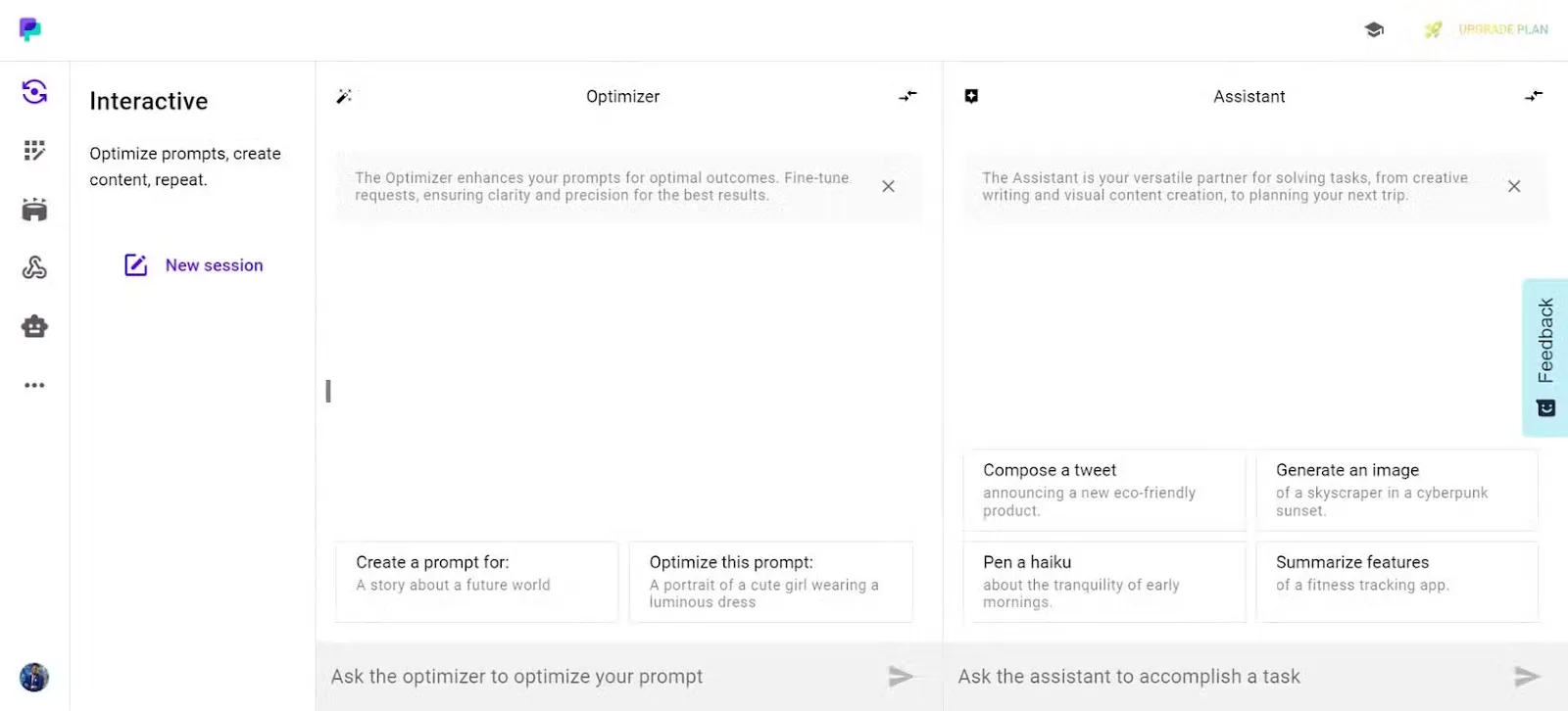Focus the optimizer prompt input field

[598, 676]
